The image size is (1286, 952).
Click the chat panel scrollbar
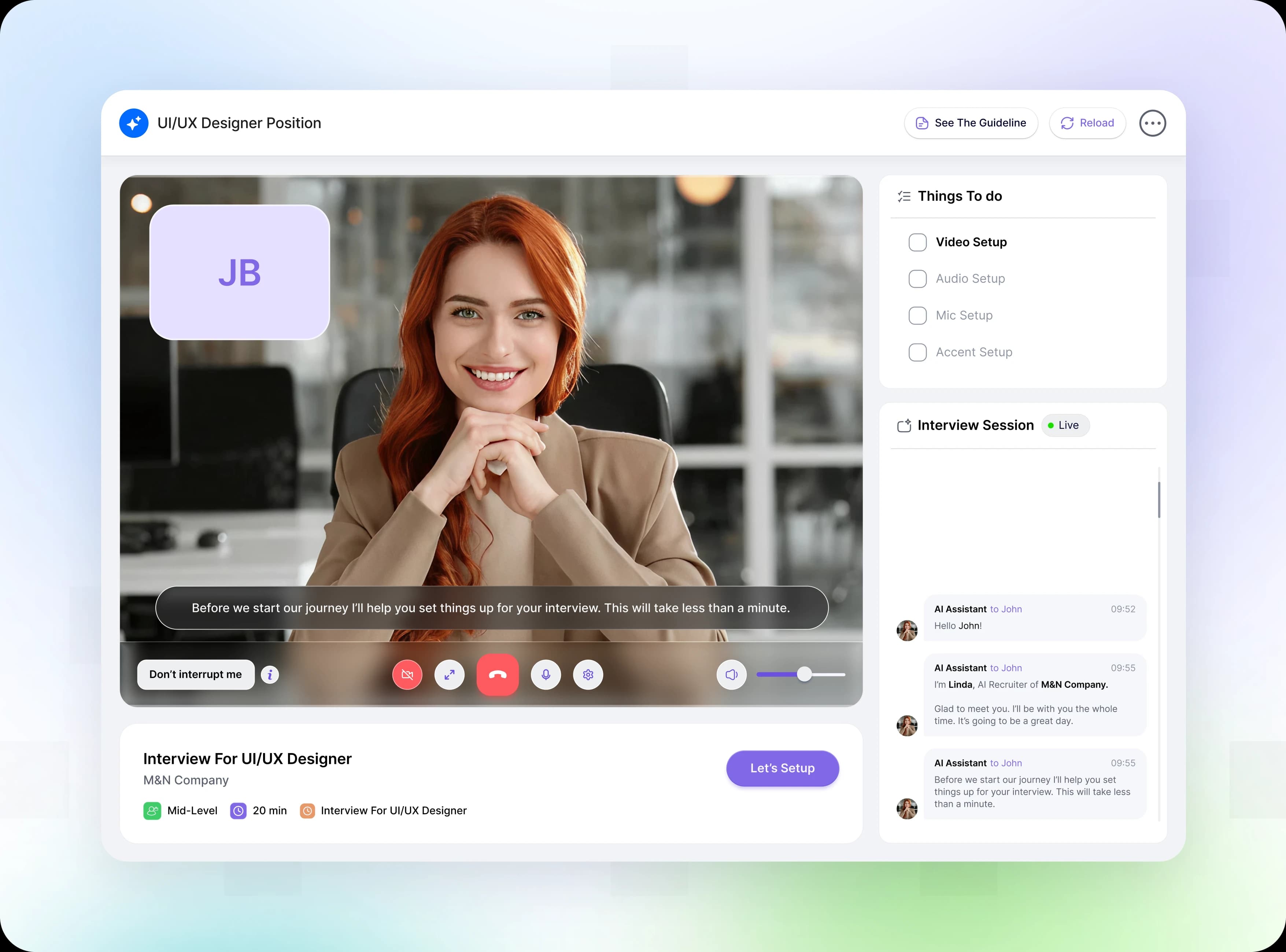(x=1158, y=499)
